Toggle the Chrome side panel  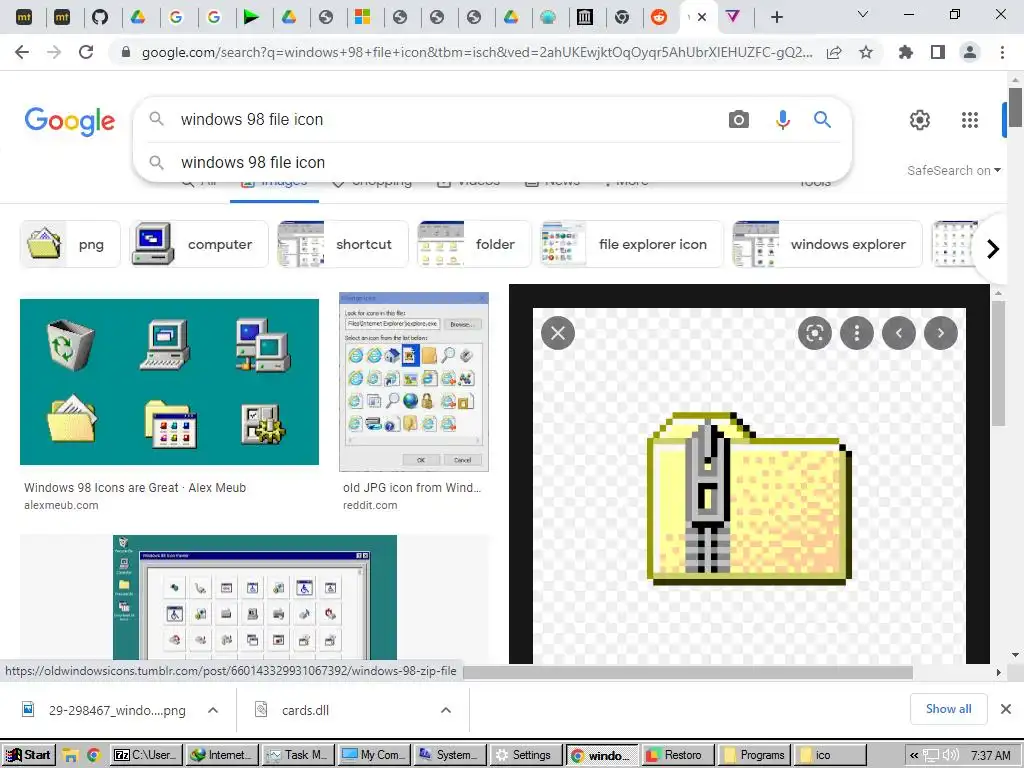coord(938,52)
